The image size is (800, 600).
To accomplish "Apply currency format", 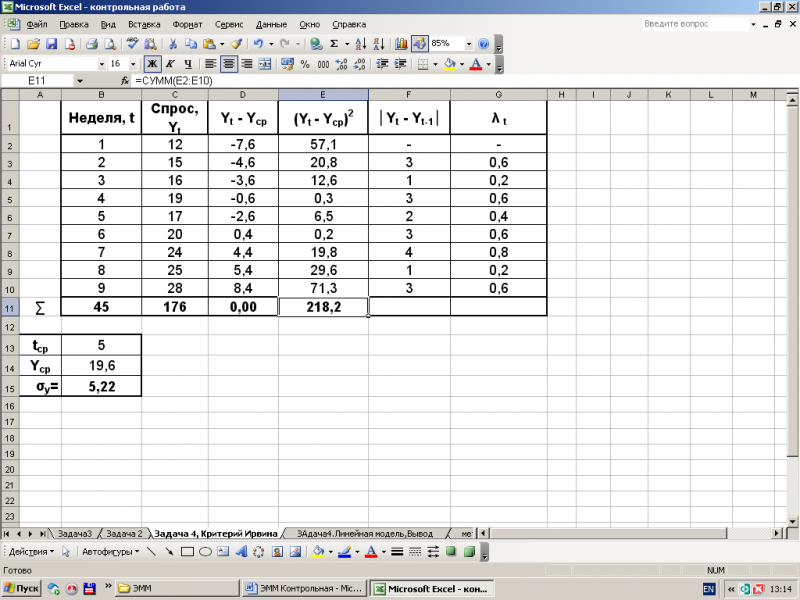I will pyautogui.click(x=287, y=64).
